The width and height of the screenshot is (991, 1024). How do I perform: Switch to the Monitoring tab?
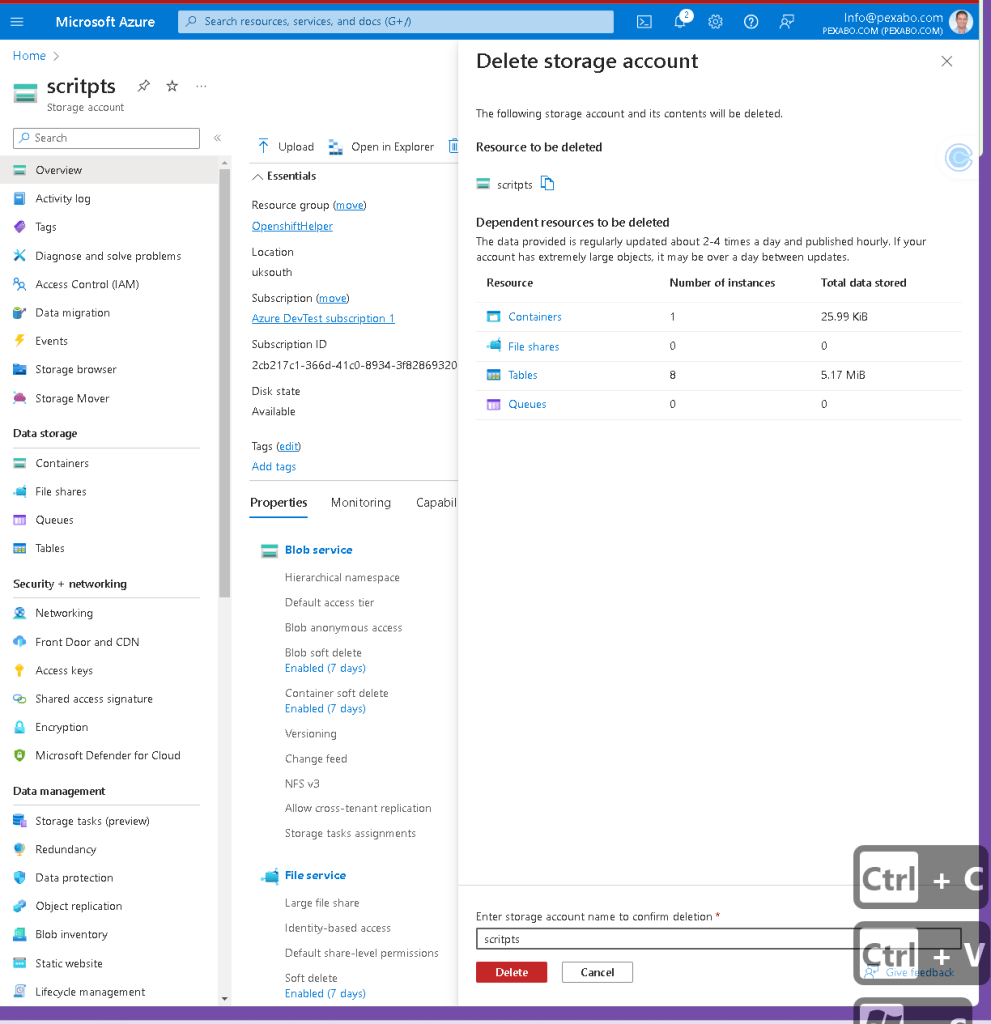[361, 502]
